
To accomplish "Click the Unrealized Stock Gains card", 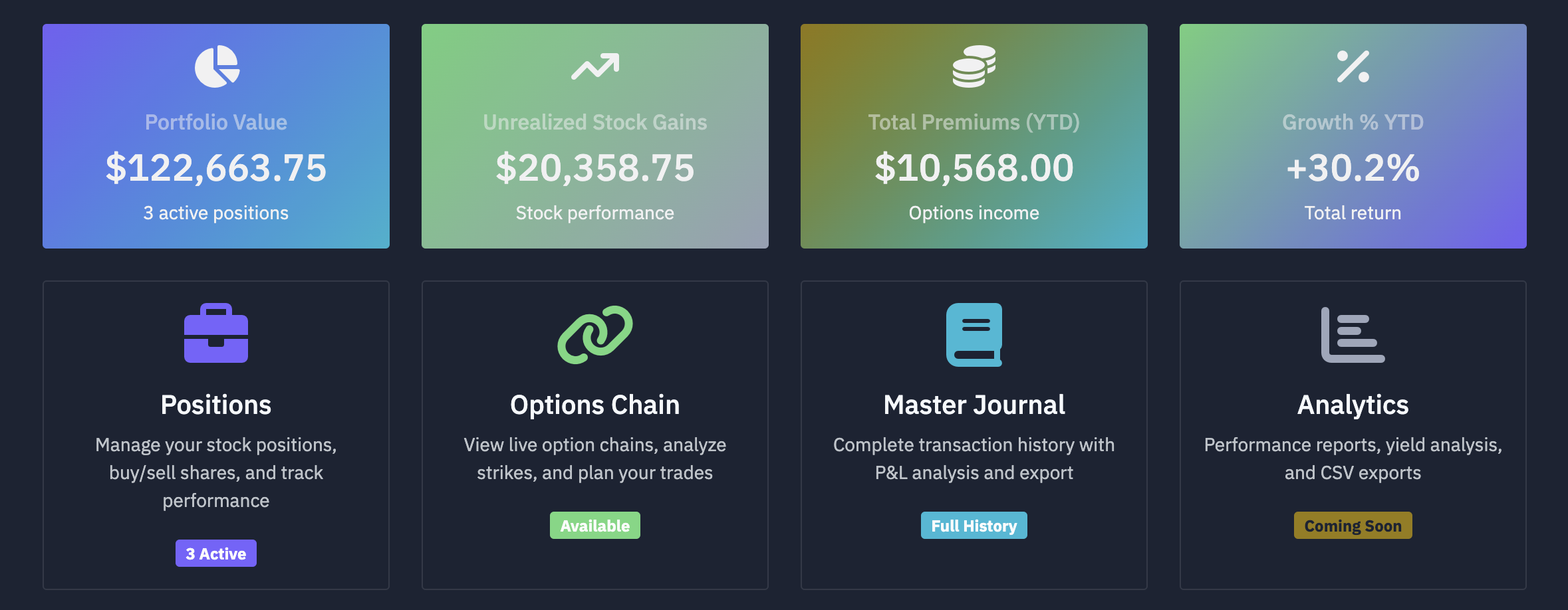I will [594, 136].
